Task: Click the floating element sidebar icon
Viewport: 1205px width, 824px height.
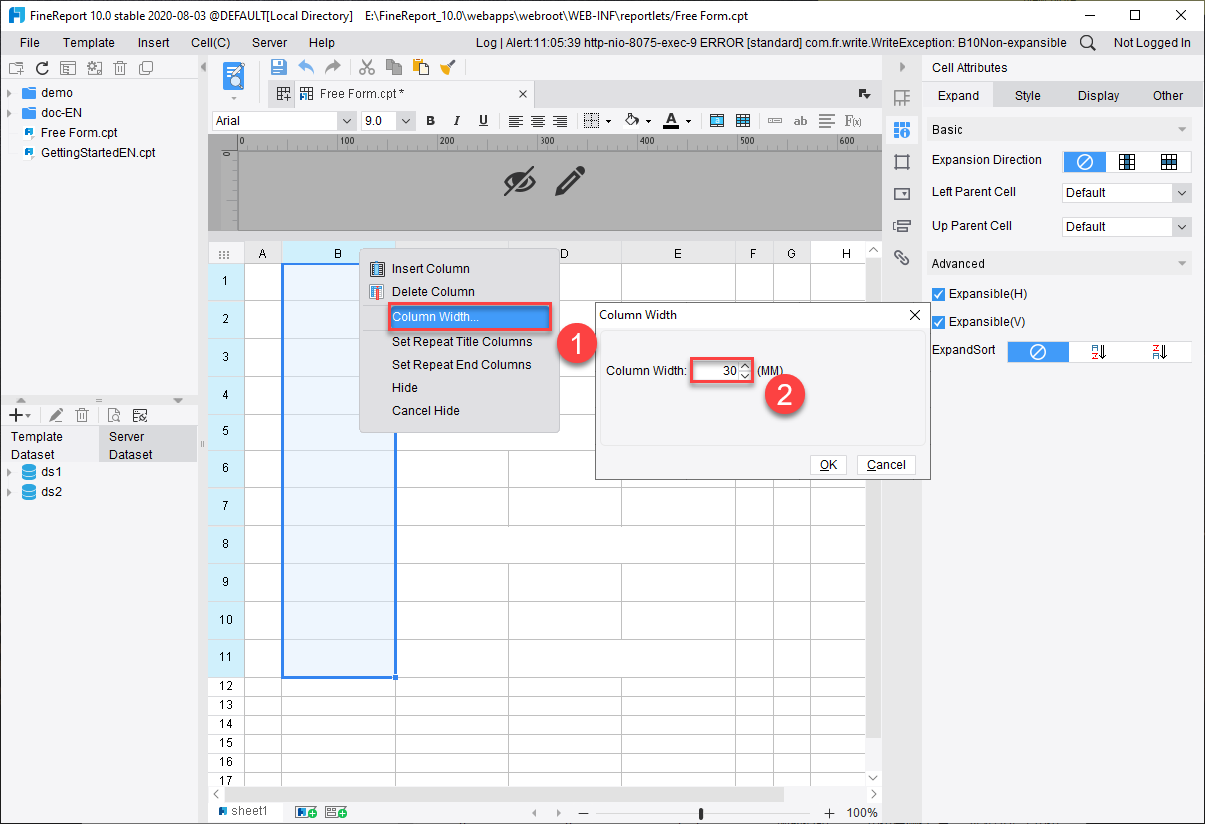Action: click(x=902, y=161)
